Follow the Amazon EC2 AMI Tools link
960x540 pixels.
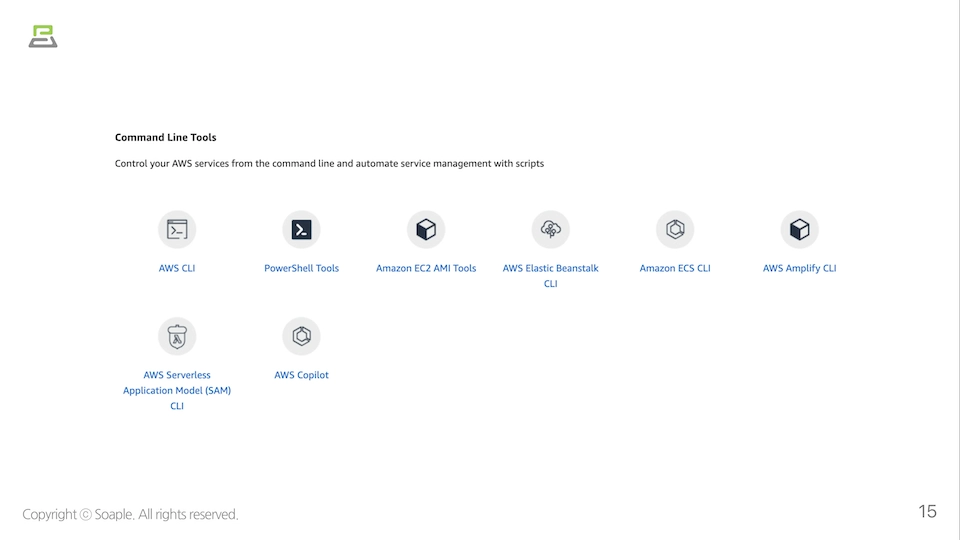point(426,268)
